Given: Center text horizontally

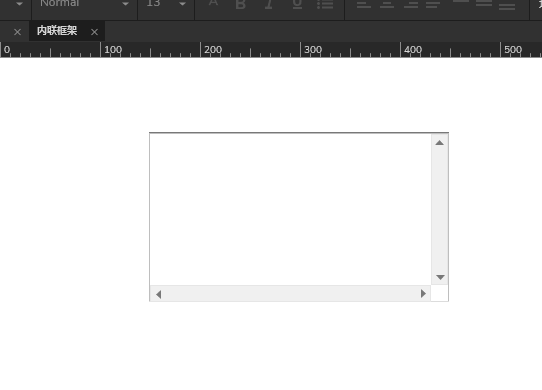Looking at the screenshot, I should pyautogui.click(x=387, y=4).
